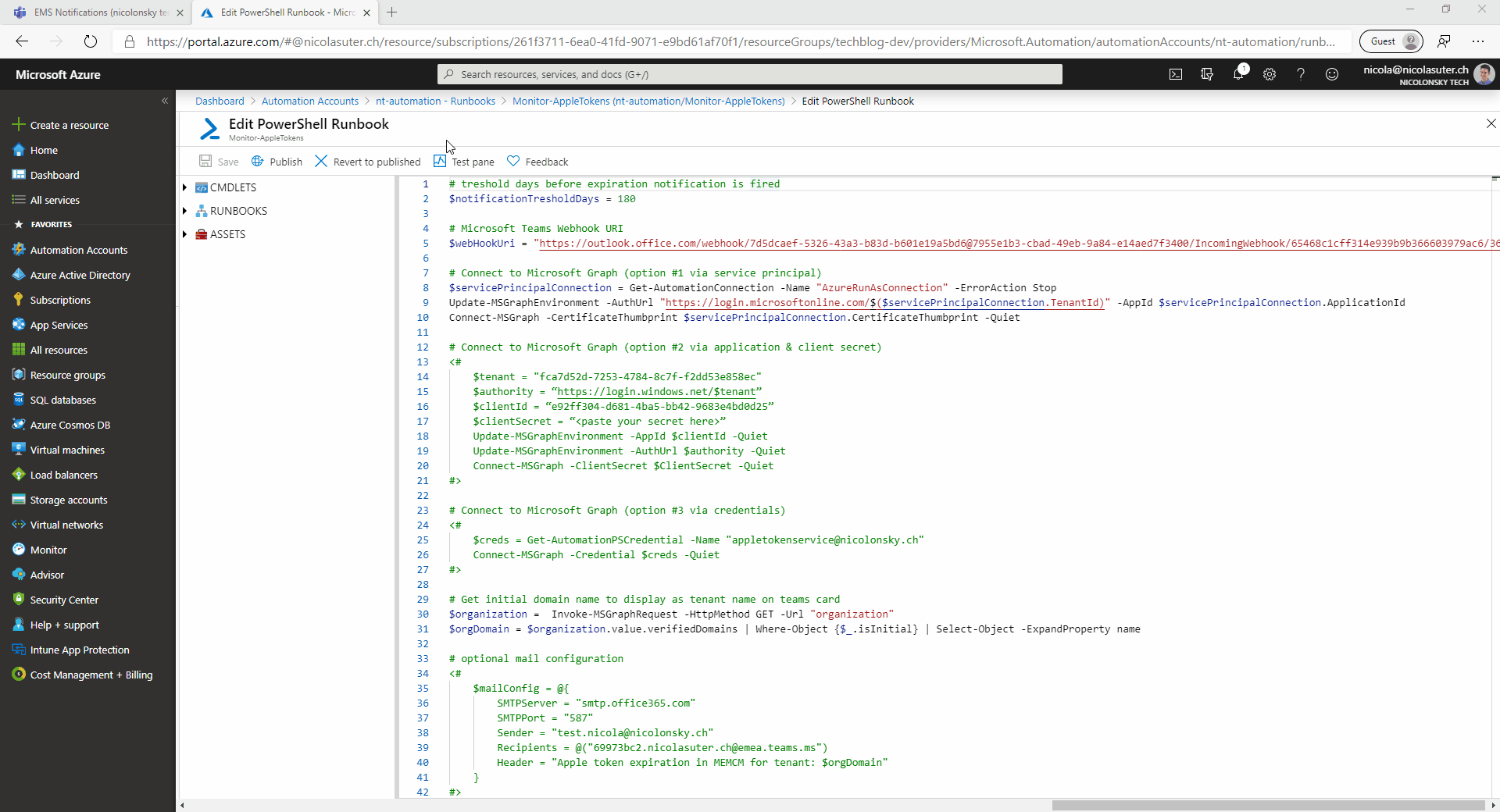
Task: Click the Virtual machines icon
Action: coord(19,450)
